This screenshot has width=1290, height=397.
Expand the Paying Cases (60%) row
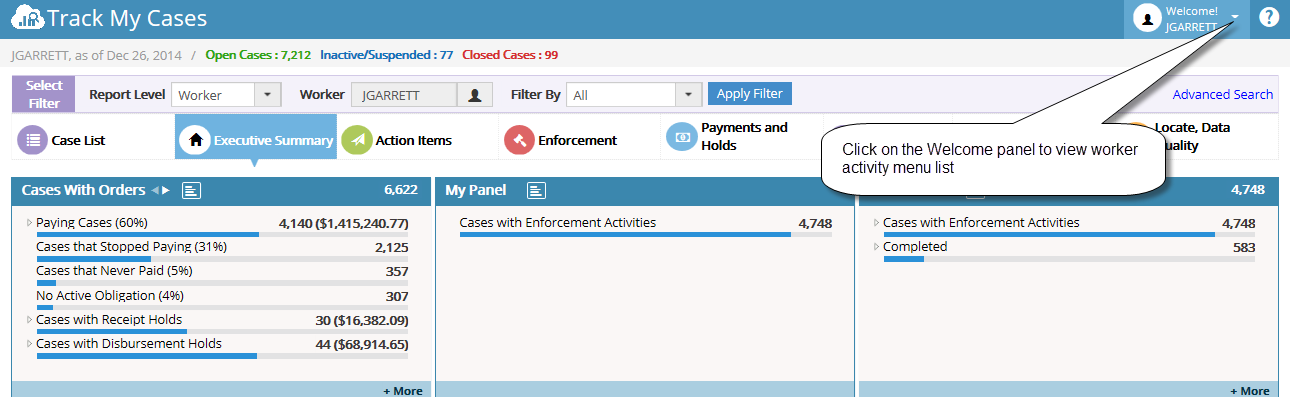tap(29, 223)
